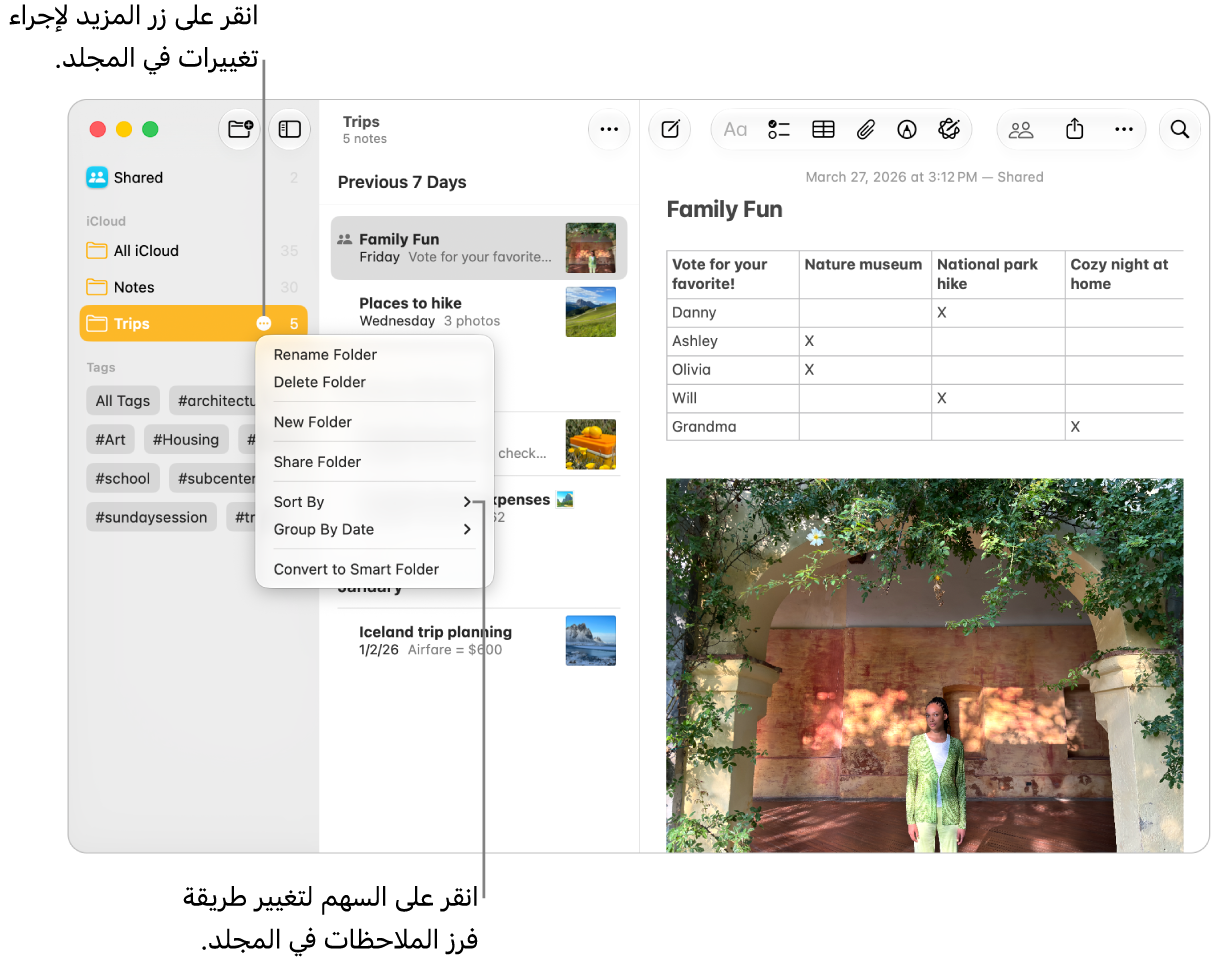The width and height of the screenshot is (1213, 963).
Task: Attach a file with the paperclip icon
Action: 866,129
